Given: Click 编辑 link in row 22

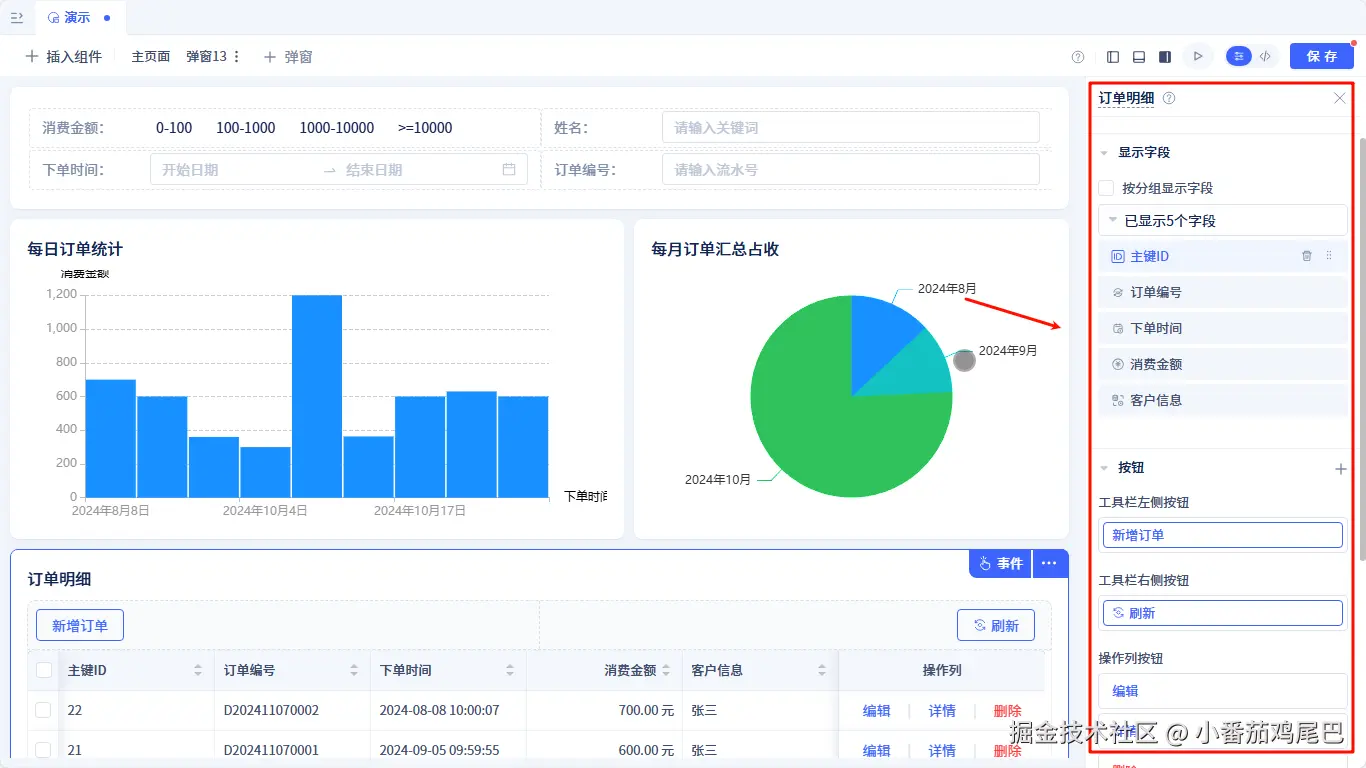Looking at the screenshot, I should 877,711.
